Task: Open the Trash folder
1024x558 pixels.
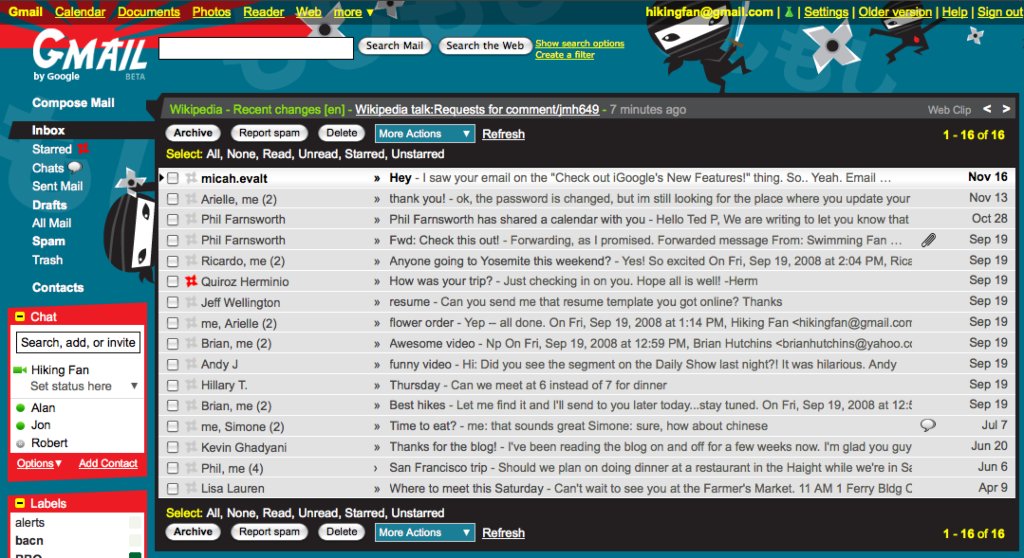Action: [48, 260]
